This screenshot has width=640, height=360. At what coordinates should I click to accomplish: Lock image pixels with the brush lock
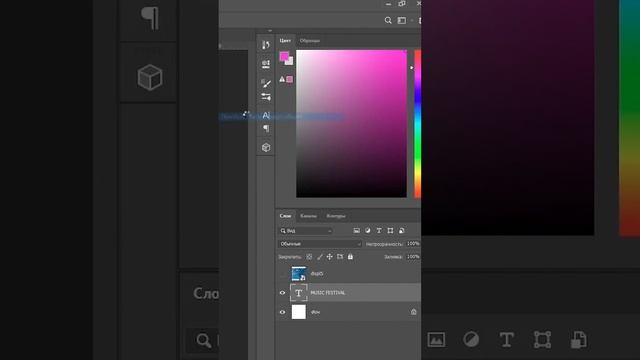point(320,257)
